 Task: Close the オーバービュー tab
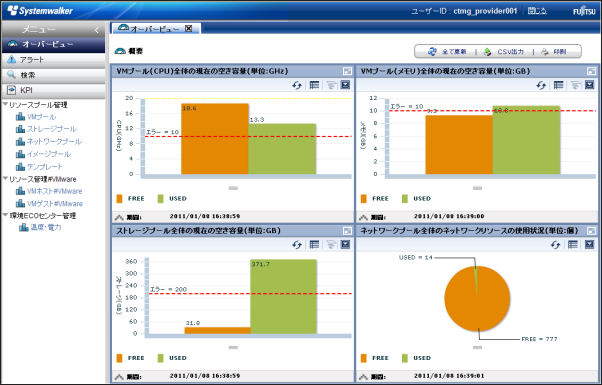point(189,29)
